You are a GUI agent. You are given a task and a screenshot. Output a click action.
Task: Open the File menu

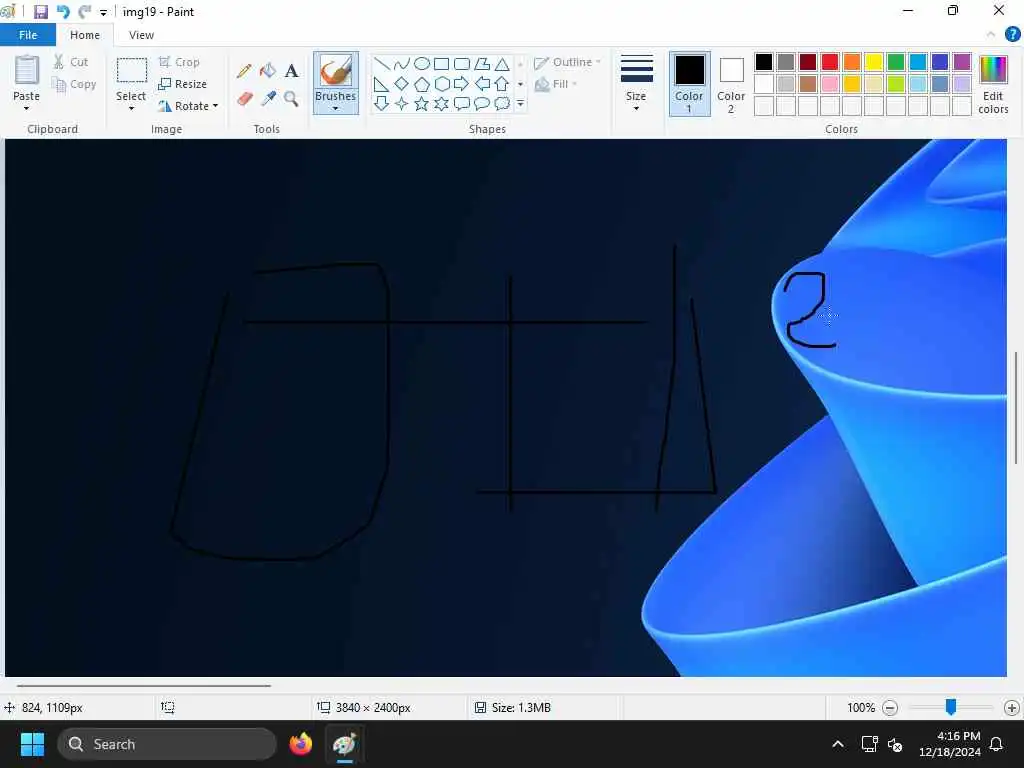[x=27, y=35]
